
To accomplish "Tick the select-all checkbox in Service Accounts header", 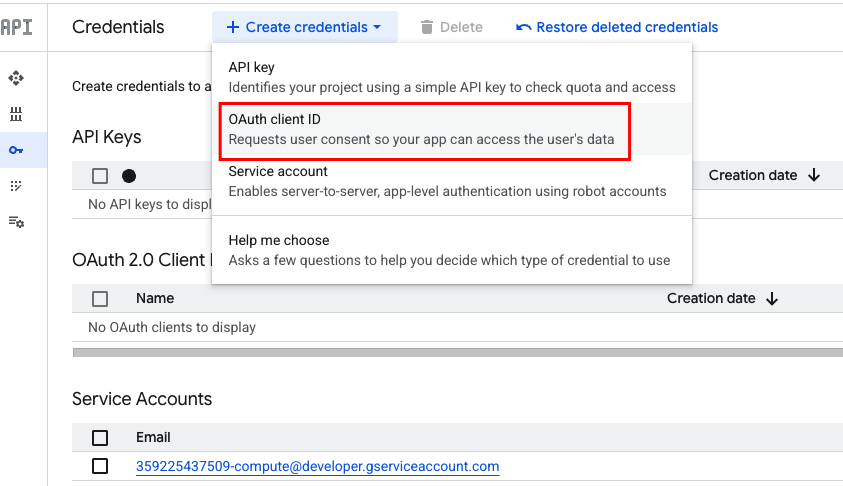I will click(x=100, y=437).
